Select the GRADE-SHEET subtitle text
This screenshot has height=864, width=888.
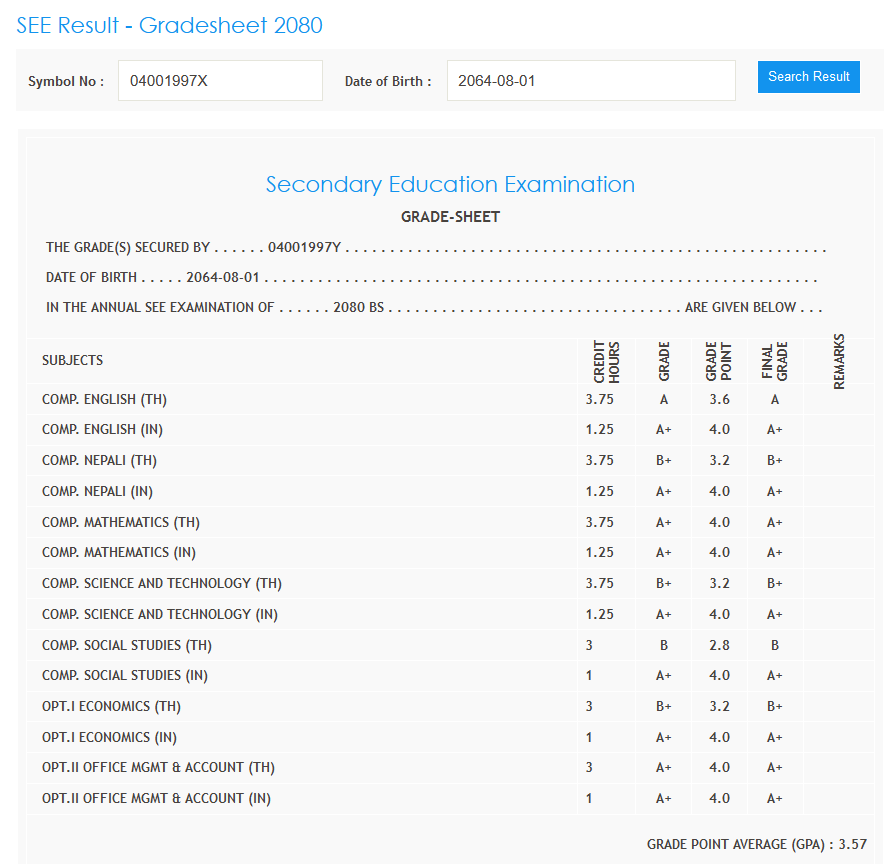pyautogui.click(x=450, y=217)
